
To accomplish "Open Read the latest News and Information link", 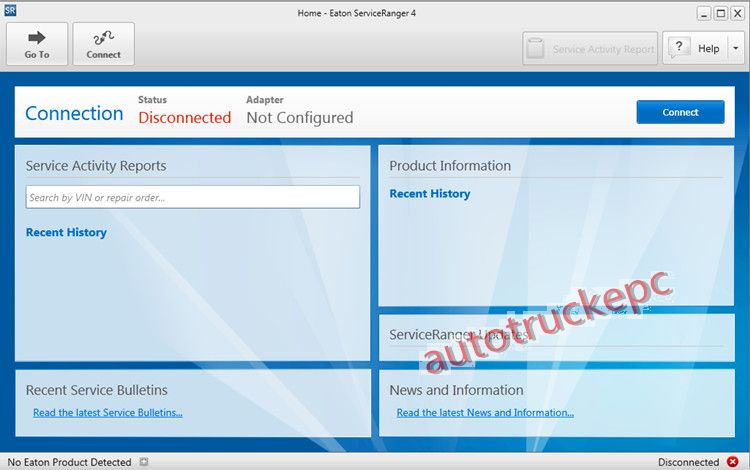I will pyautogui.click(x=485, y=413).
